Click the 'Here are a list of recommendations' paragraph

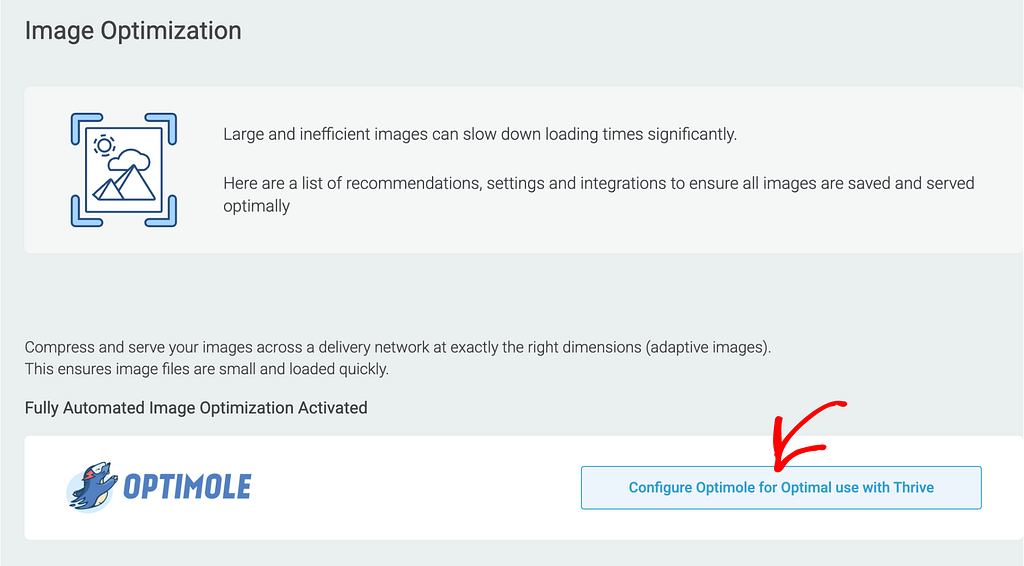(599, 195)
